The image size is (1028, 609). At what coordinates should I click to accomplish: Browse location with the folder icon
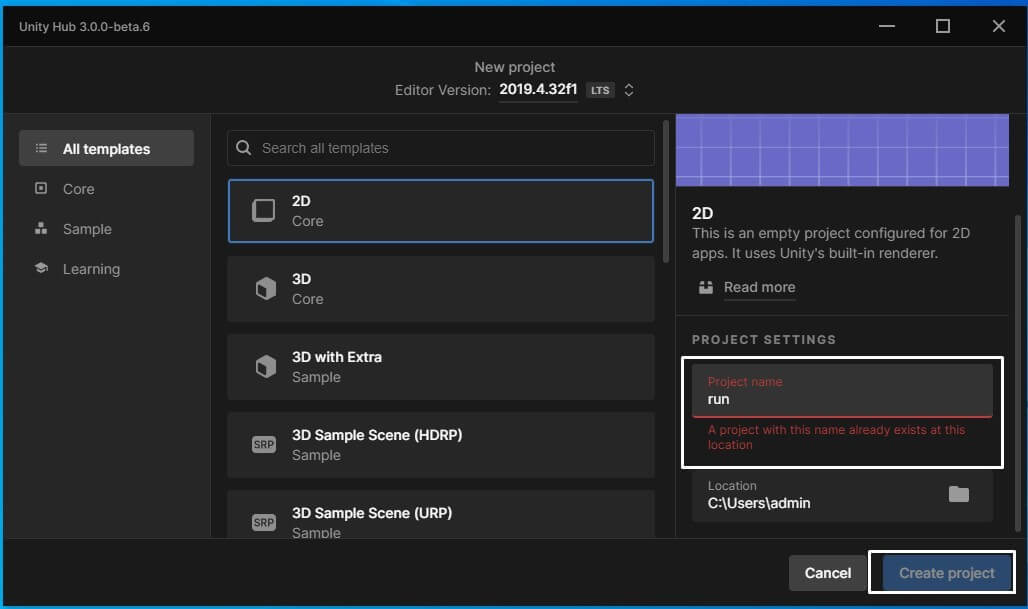tap(959, 494)
